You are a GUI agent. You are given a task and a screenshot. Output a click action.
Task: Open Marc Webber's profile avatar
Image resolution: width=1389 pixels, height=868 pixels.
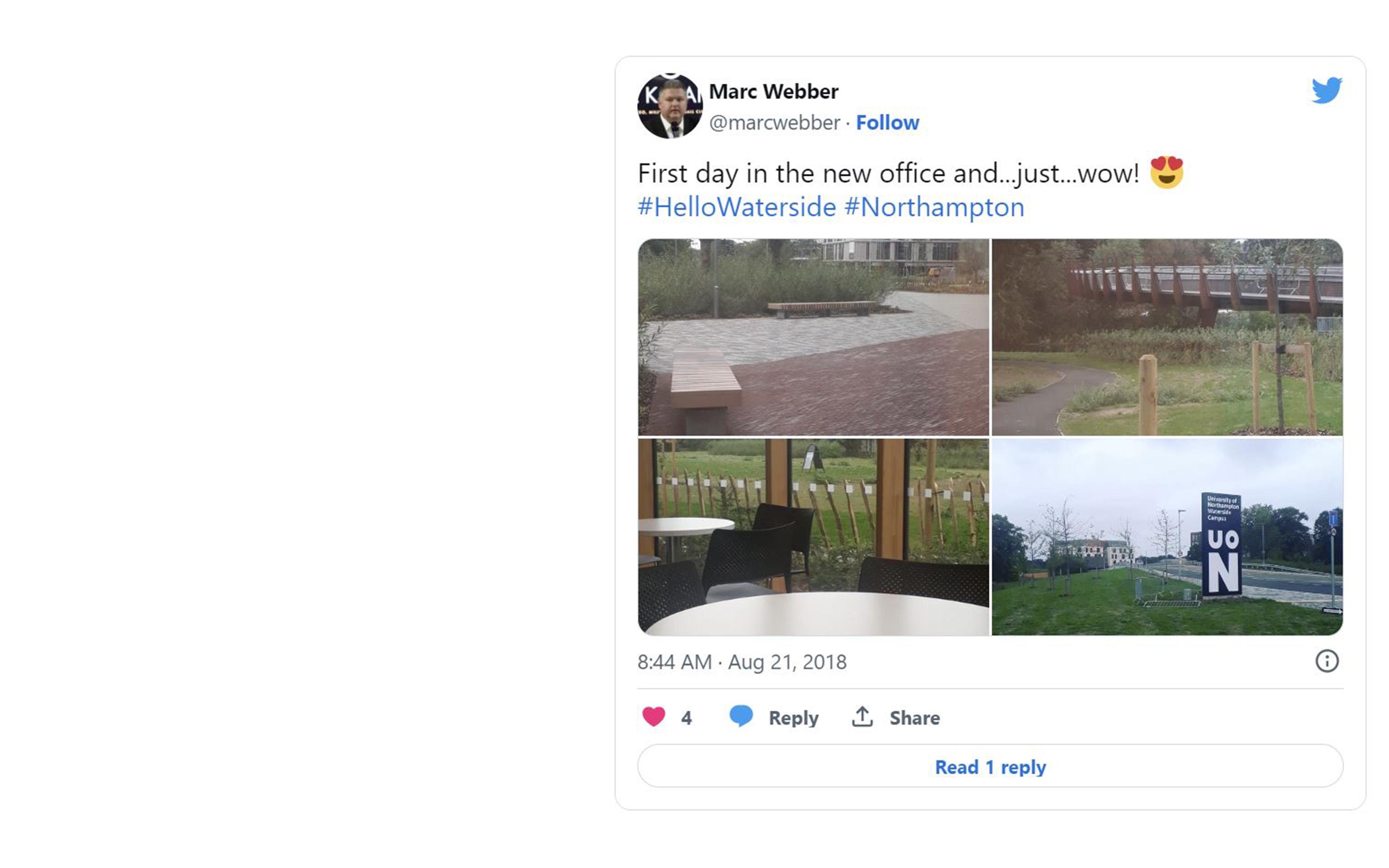(x=670, y=106)
